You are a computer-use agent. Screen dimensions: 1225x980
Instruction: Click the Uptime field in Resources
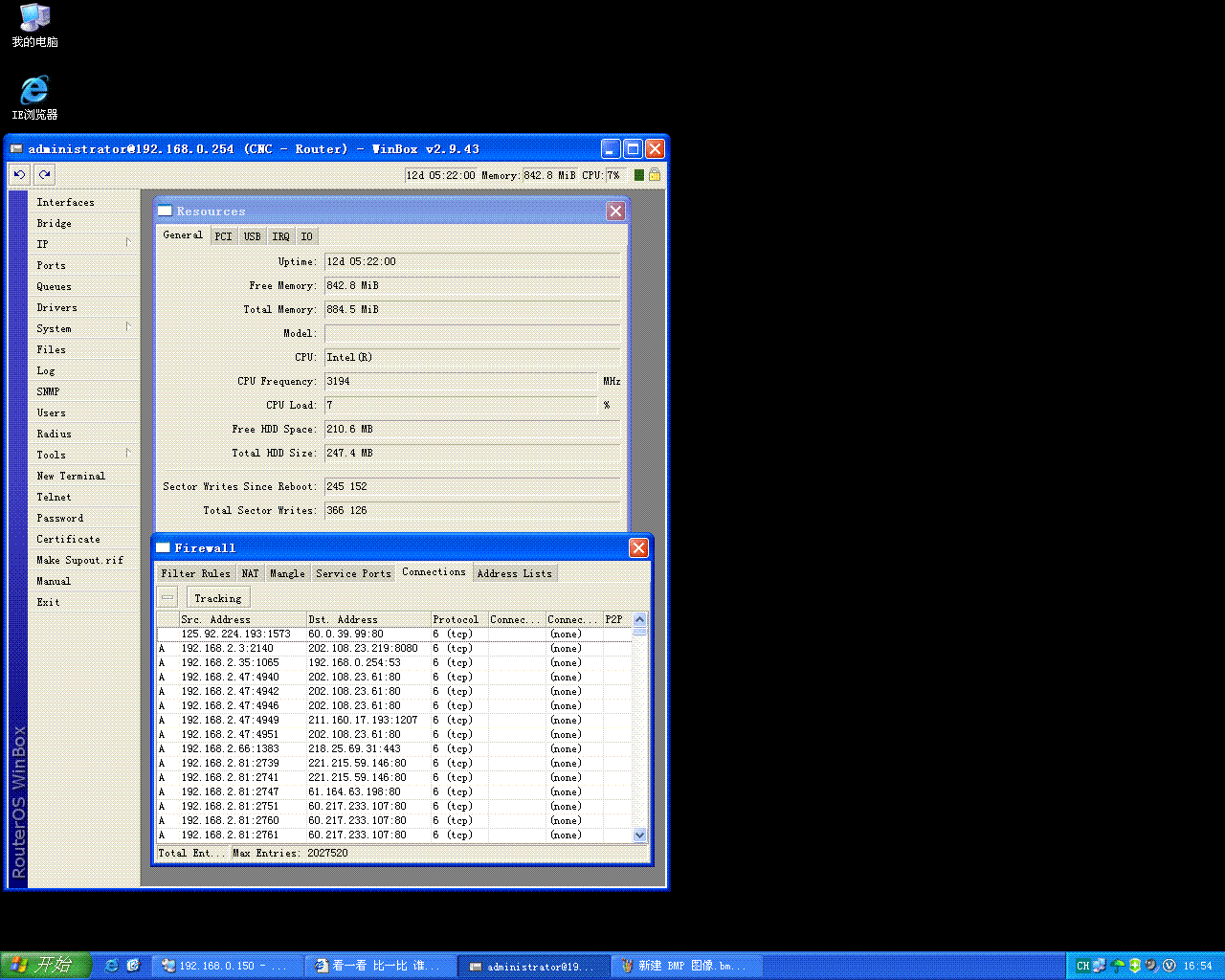[472, 261]
